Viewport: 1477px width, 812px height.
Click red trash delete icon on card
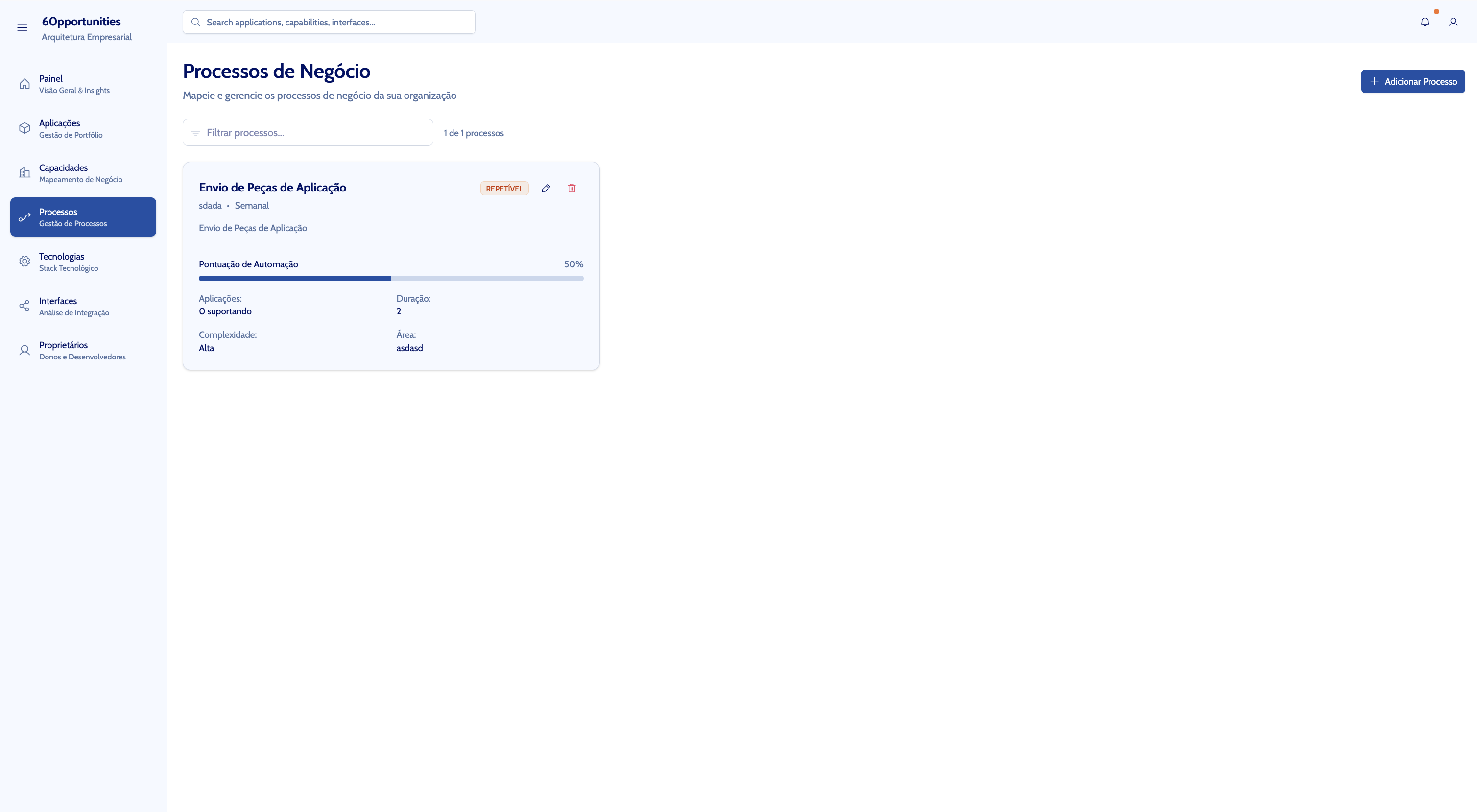(572, 188)
